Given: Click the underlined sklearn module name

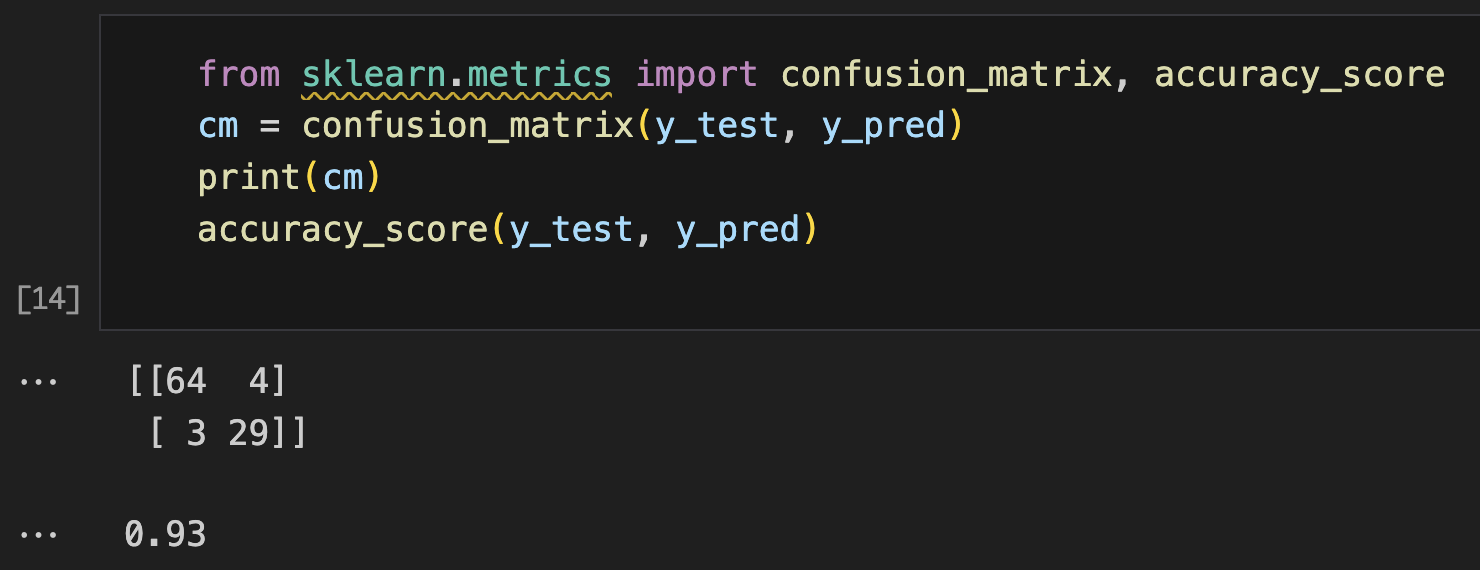Looking at the screenshot, I should coord(373,74).
